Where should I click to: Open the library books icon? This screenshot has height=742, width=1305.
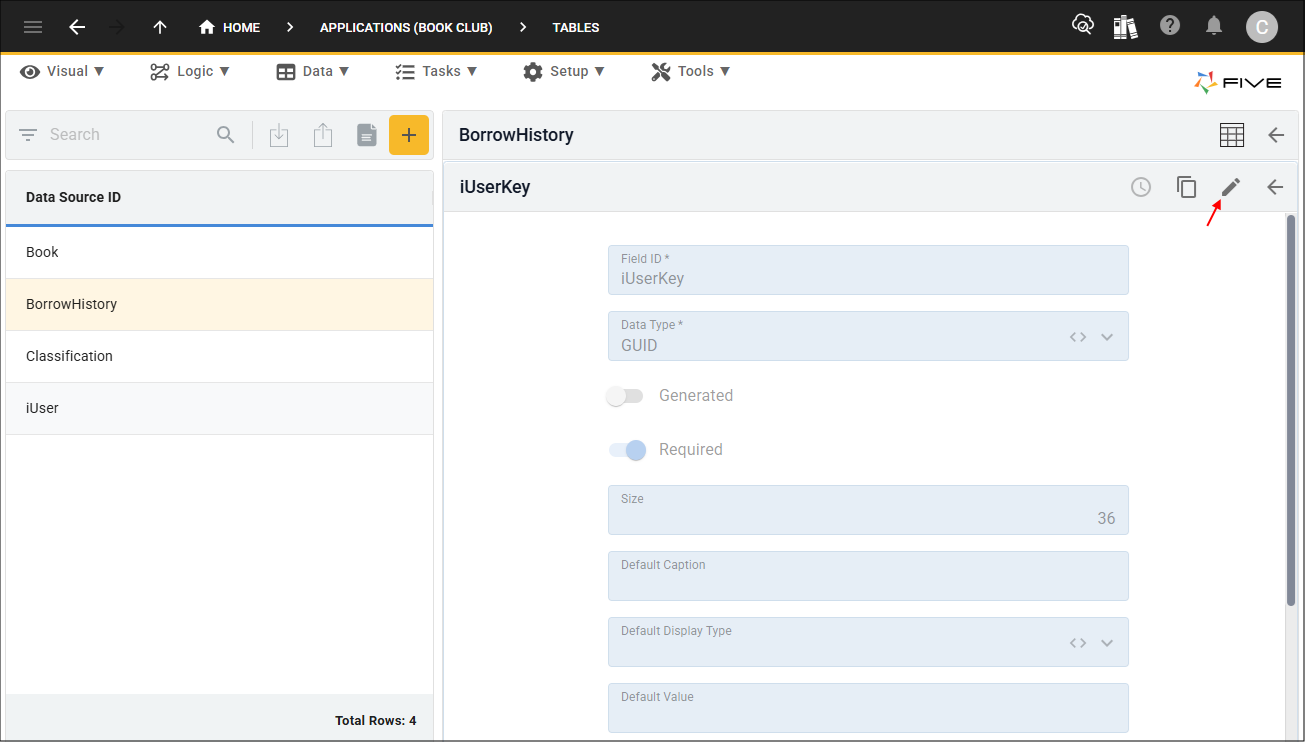tap(1126, 26)
